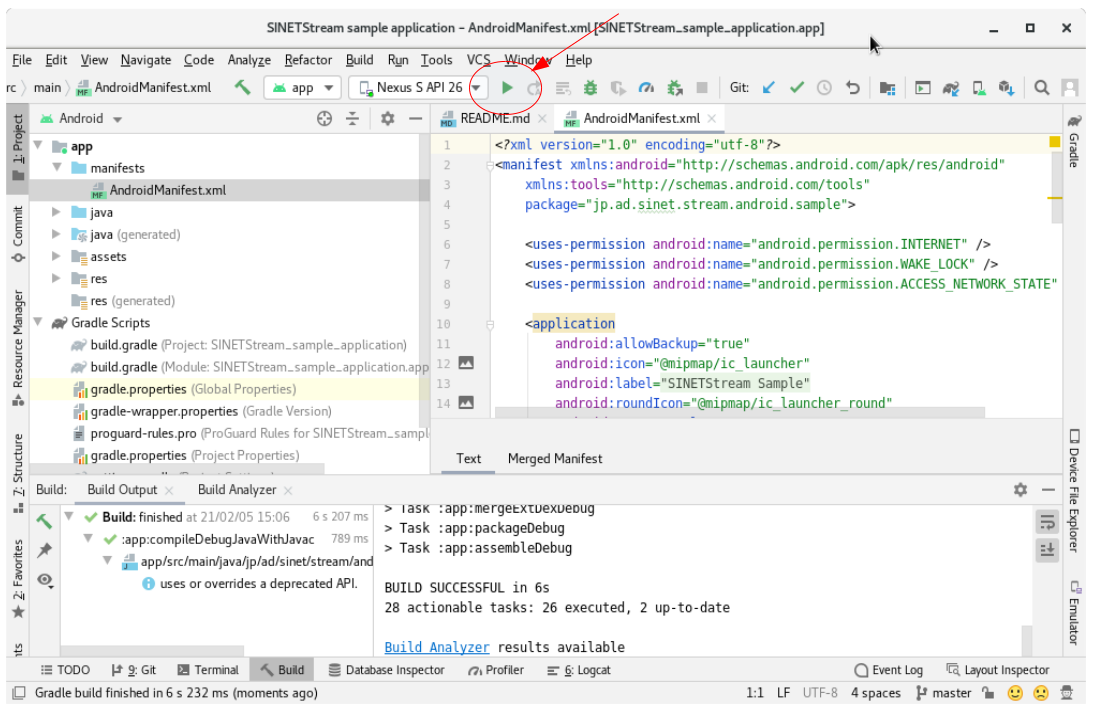Sync Project with Gradle Files elephant icon
Image resolution: width=1095 pixels, height=714 pixels.
[950, 88]
